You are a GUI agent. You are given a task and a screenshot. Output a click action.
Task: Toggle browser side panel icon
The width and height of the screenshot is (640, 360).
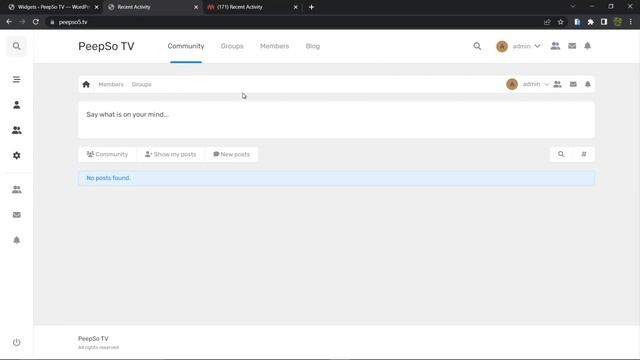pyautogui.click(x=604, y=22)
